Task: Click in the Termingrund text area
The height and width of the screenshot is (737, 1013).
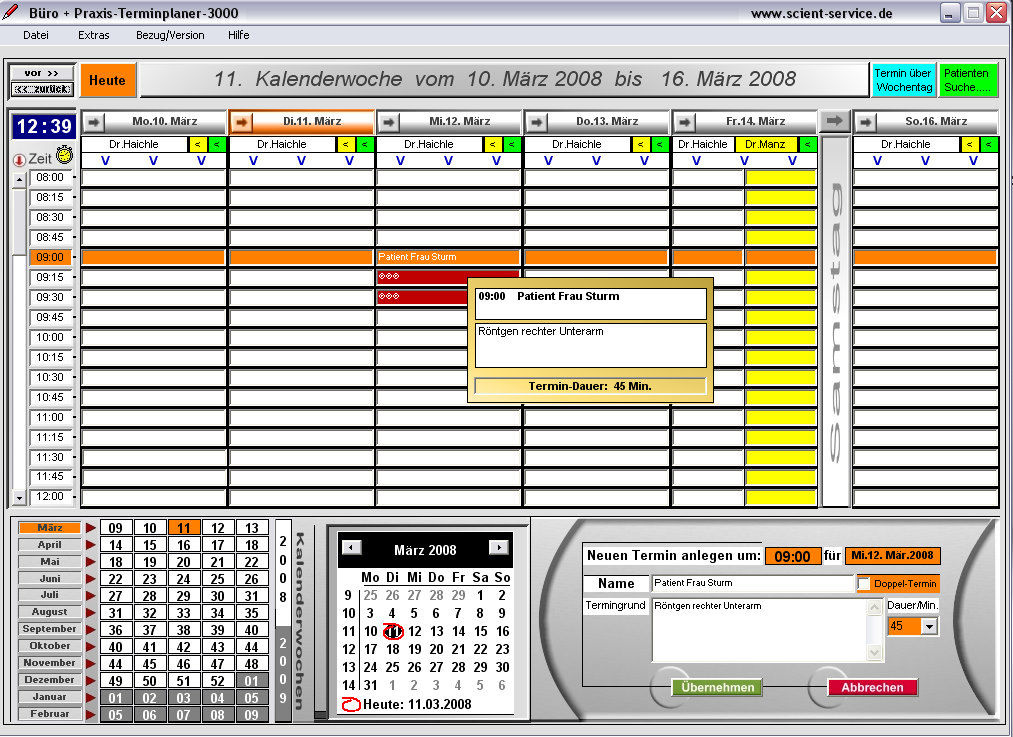Action: coord(760,630)
